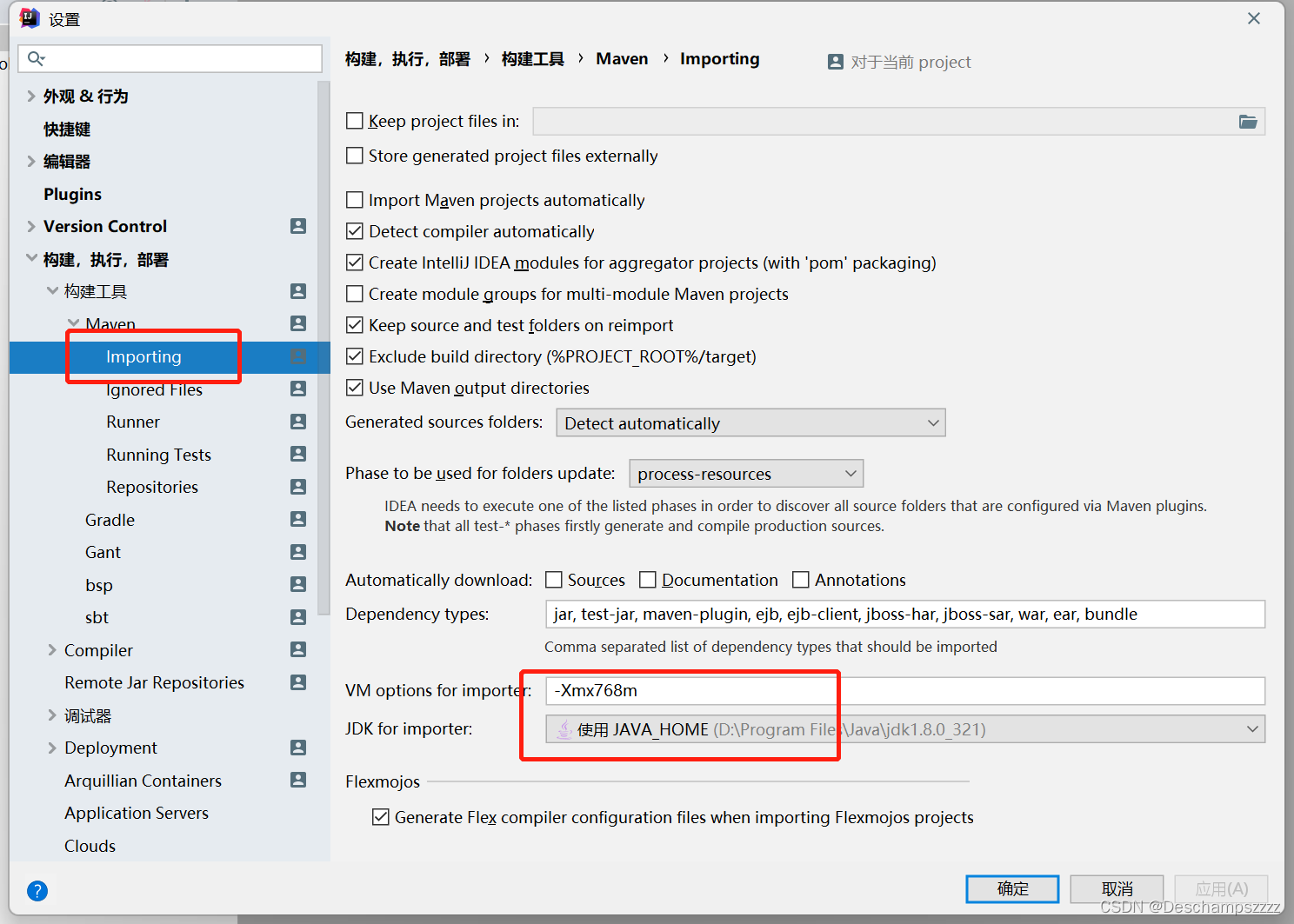The width and height of the screenshot is (1294, 924).
Task: Click Maven in the breadcrumb
Action: (x=622, y=58)
